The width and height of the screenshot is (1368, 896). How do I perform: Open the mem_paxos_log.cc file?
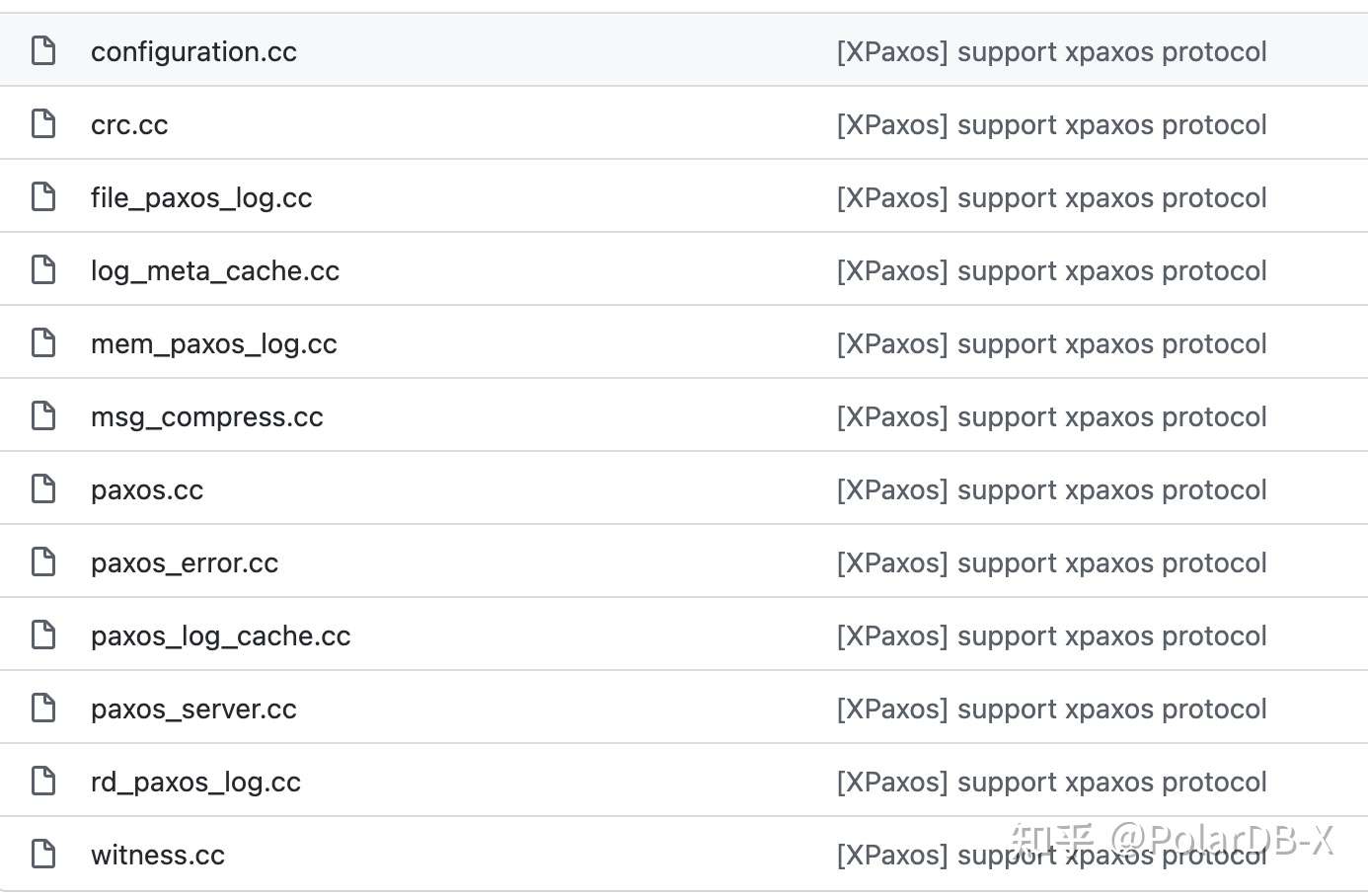[x=214, y=344]
